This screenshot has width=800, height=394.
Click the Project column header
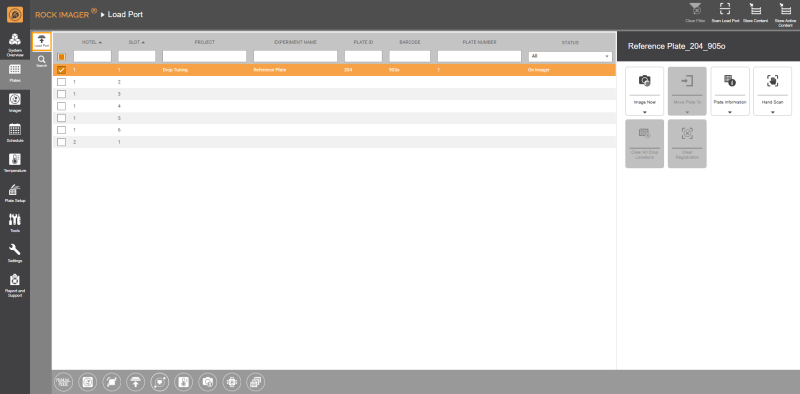(x=205, y=42)
